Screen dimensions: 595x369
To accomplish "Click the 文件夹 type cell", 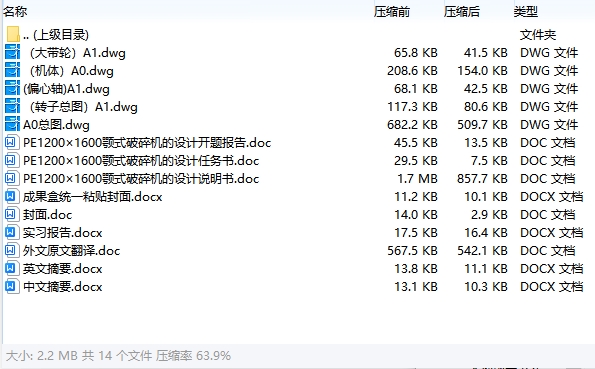I will pyautogui.click(x=538, y=35).
